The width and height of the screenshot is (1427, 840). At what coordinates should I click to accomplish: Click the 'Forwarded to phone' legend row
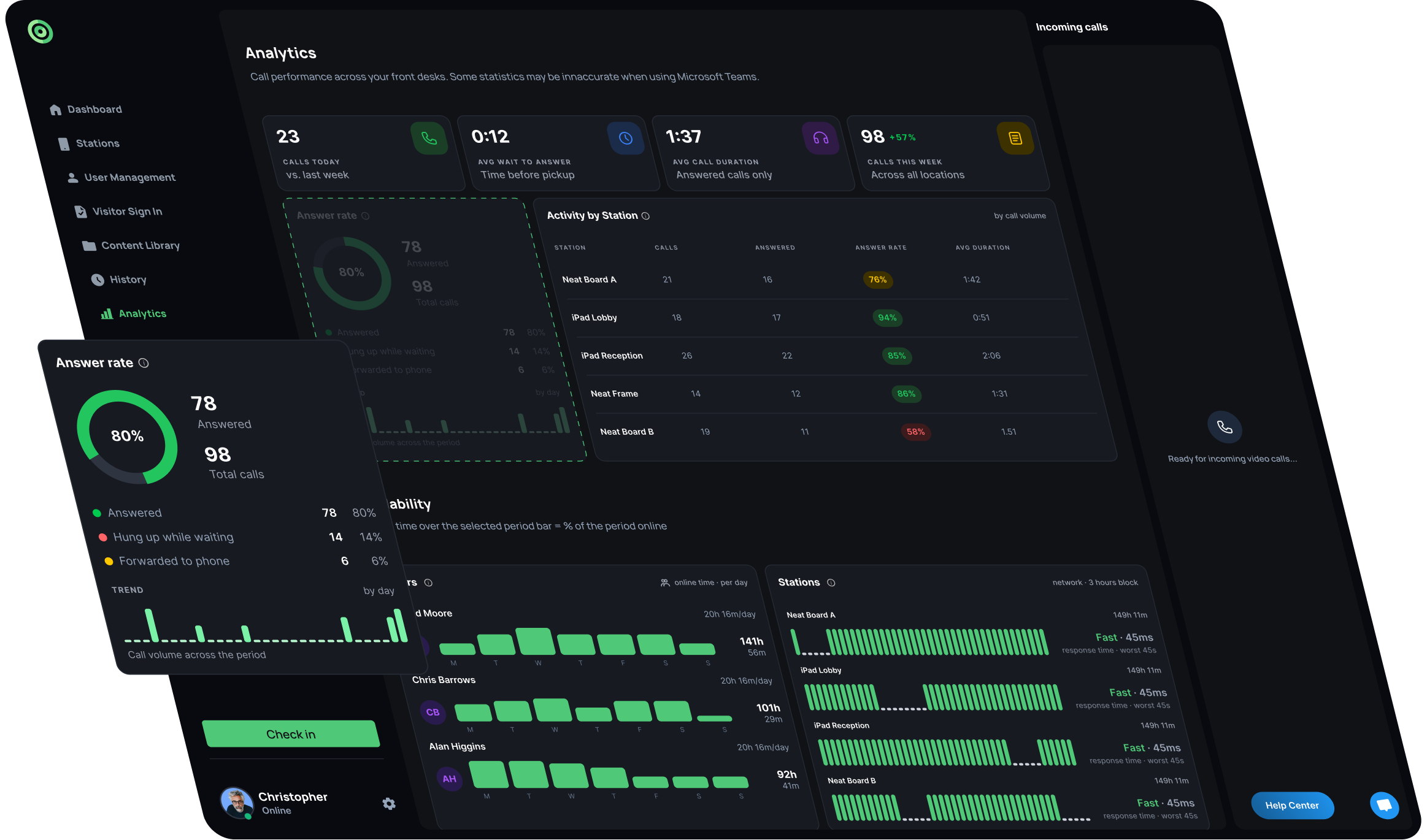point(247,561)
